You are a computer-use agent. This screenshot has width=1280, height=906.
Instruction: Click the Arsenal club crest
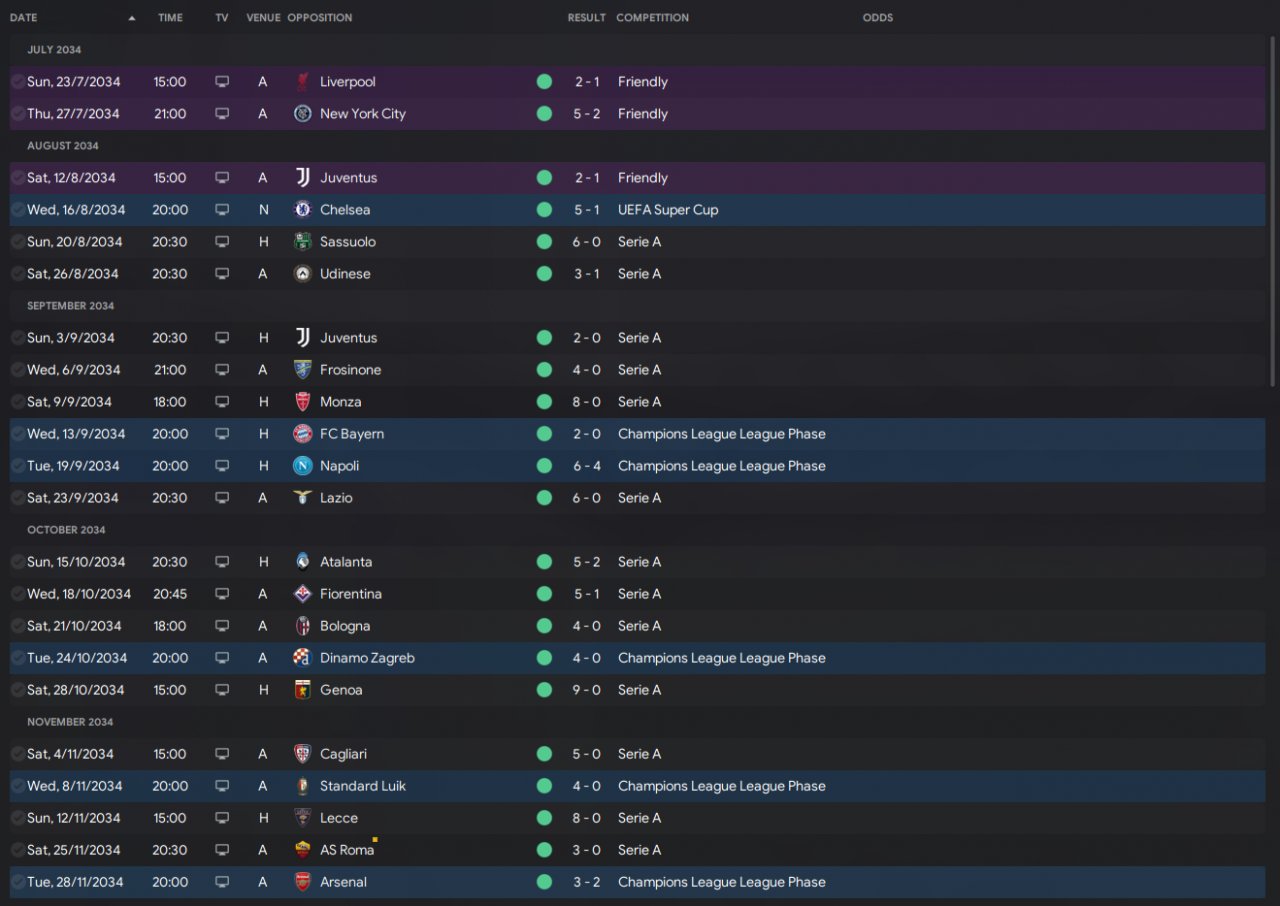coord(303,882)
